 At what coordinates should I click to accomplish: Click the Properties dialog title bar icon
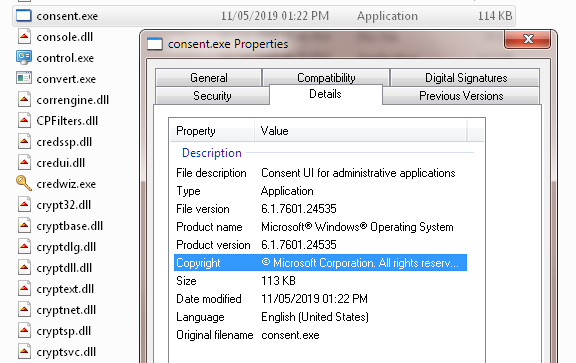[155, 44]
